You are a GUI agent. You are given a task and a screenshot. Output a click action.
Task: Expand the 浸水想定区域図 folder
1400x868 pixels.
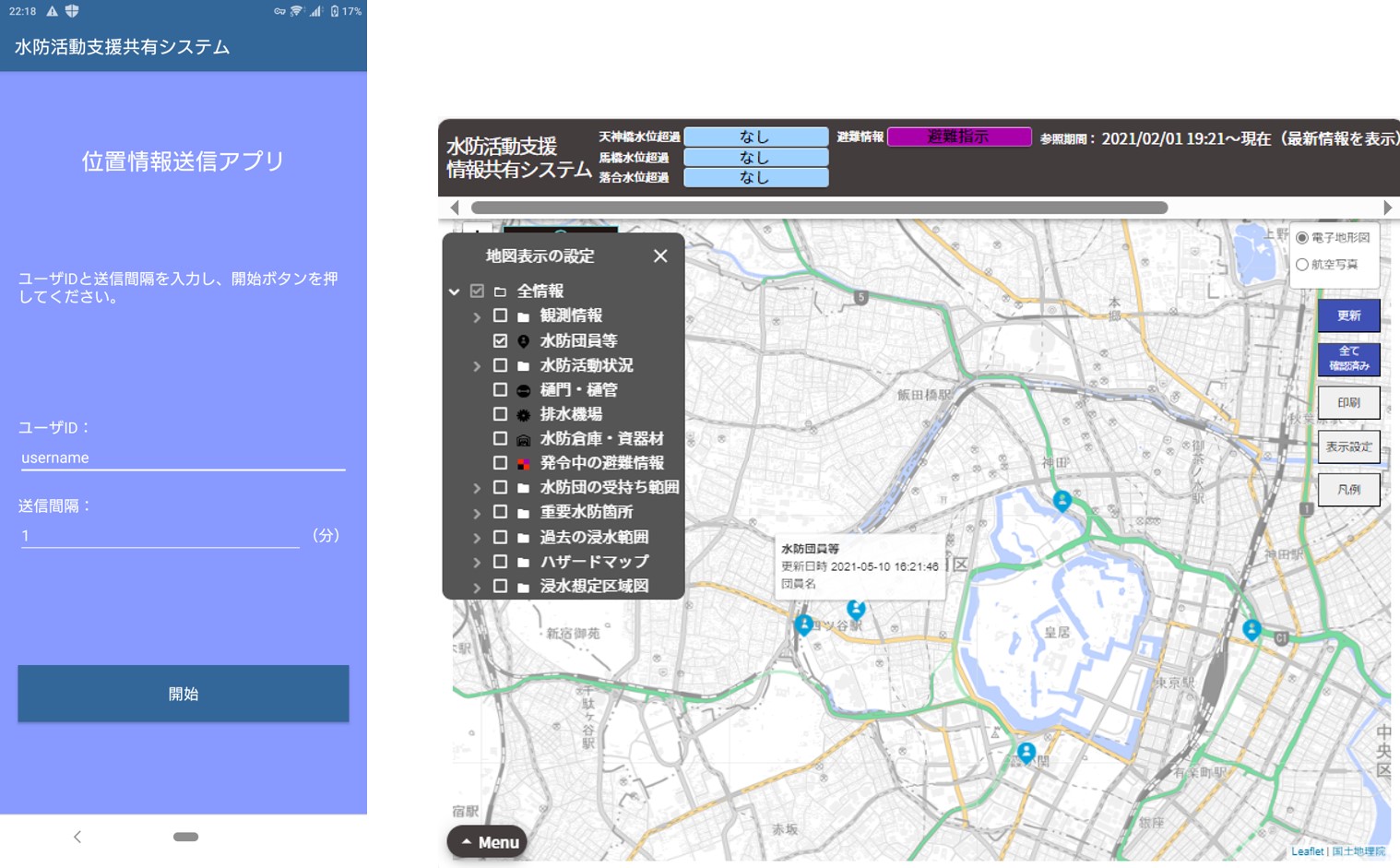tap(477, 587)
